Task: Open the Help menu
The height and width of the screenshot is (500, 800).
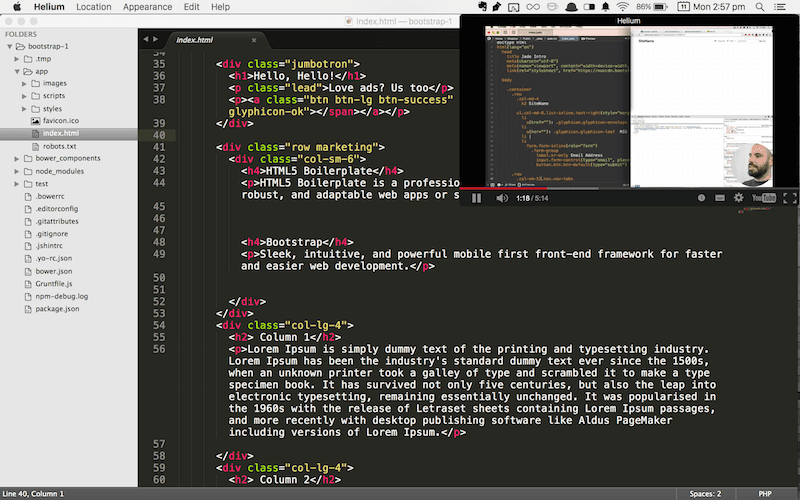Action: [220, 7]
